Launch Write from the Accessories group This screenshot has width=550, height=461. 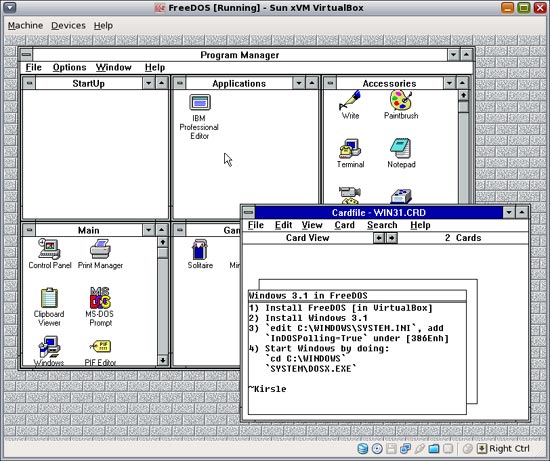click(x=350, y=101)
